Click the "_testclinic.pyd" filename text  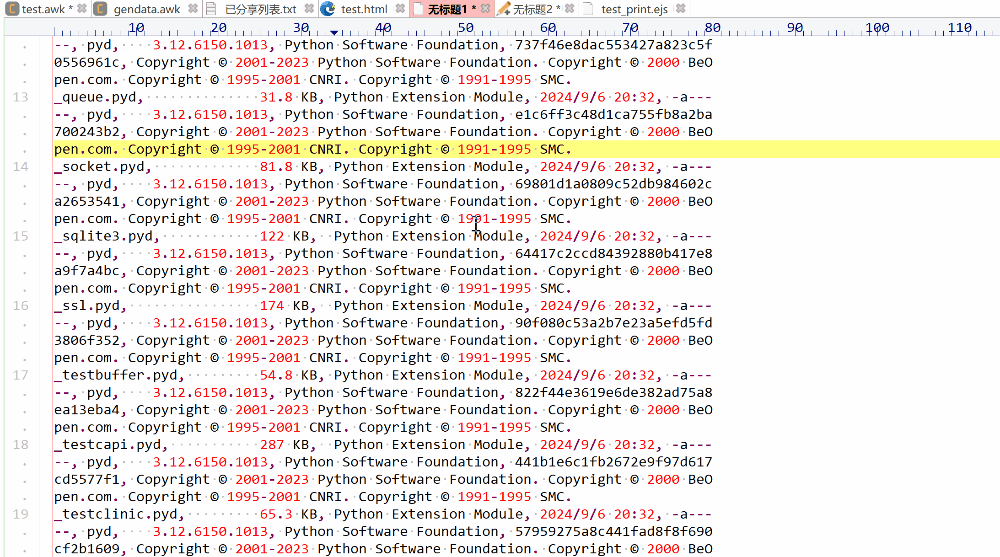(115, 514)
